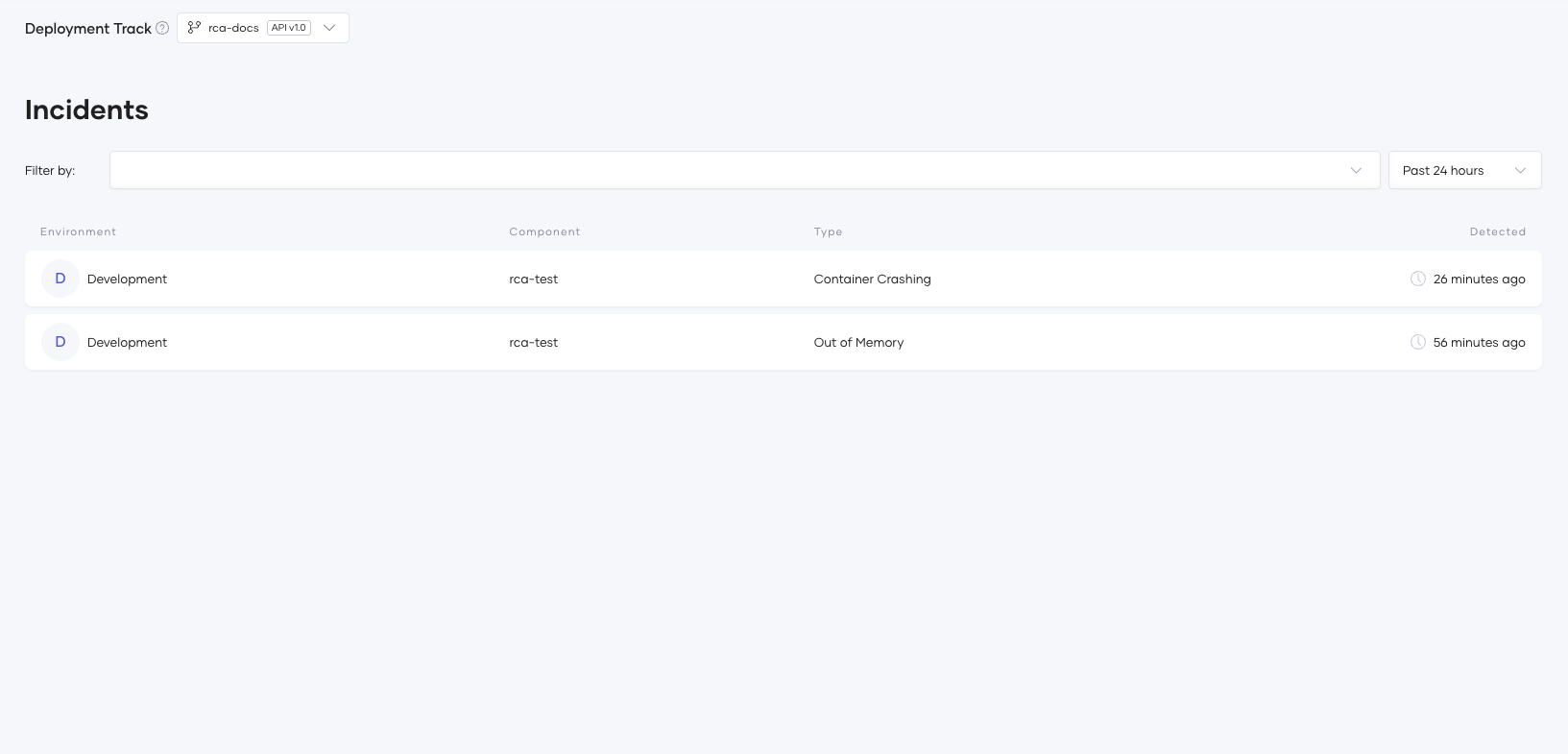The height and width of the screenshot is (754, 1568).
Task: Click Development in the Out of Memory row
Action: (127, 342)
